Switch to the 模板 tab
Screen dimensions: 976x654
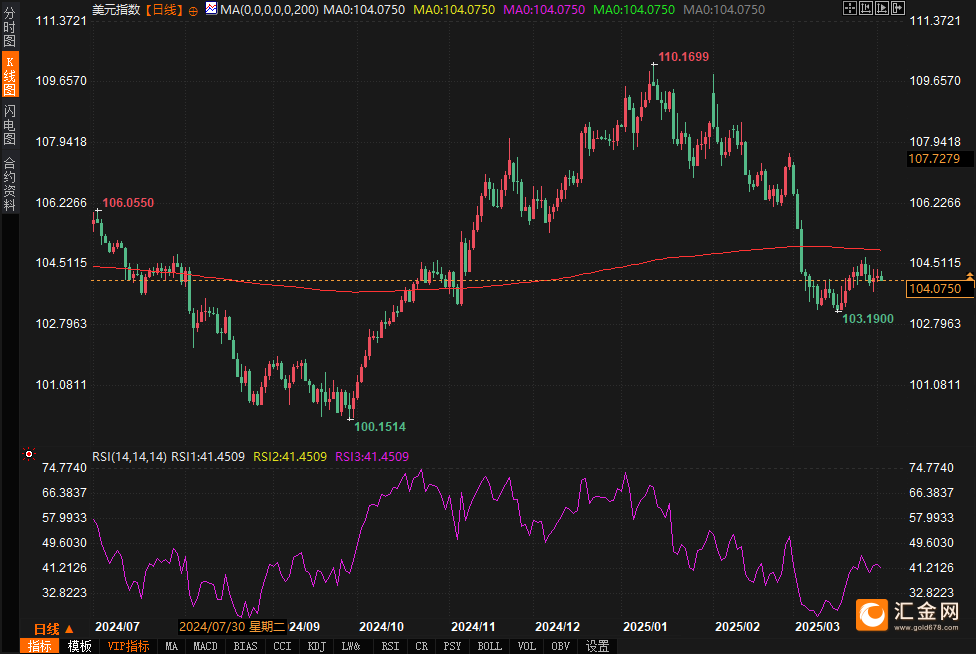(79, 646)
